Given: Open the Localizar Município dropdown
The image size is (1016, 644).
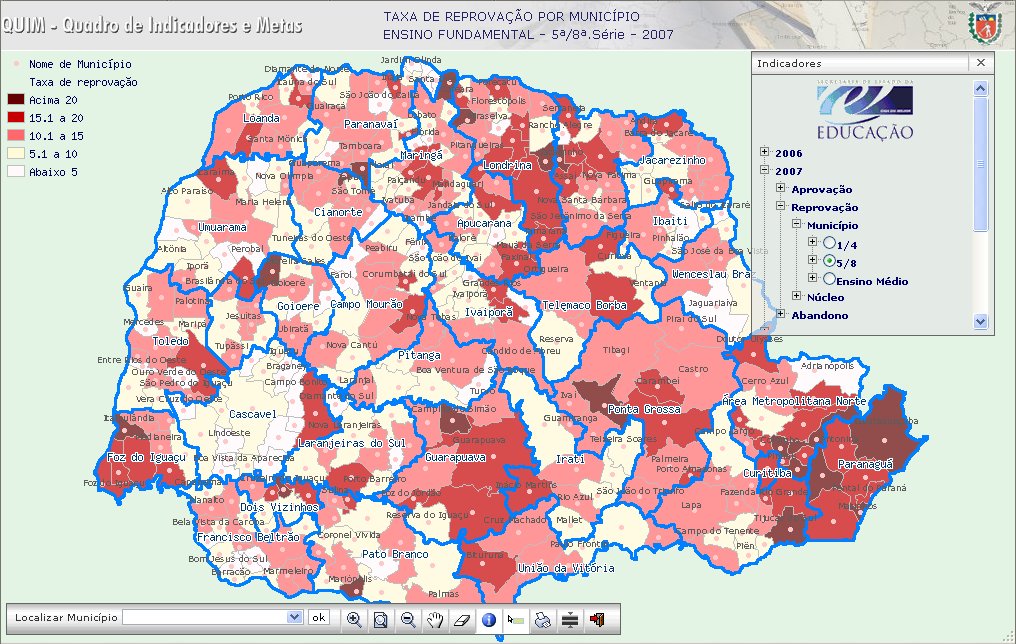Looking at the screenshot, I should [294, 617].
